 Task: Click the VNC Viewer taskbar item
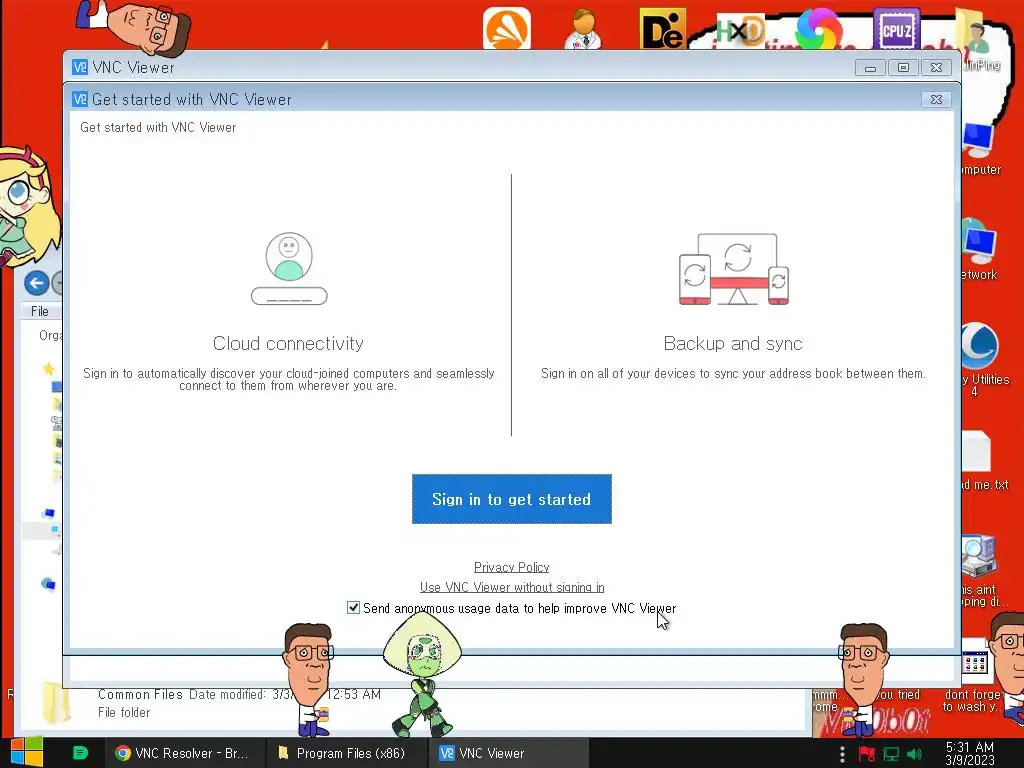(508, 753)
